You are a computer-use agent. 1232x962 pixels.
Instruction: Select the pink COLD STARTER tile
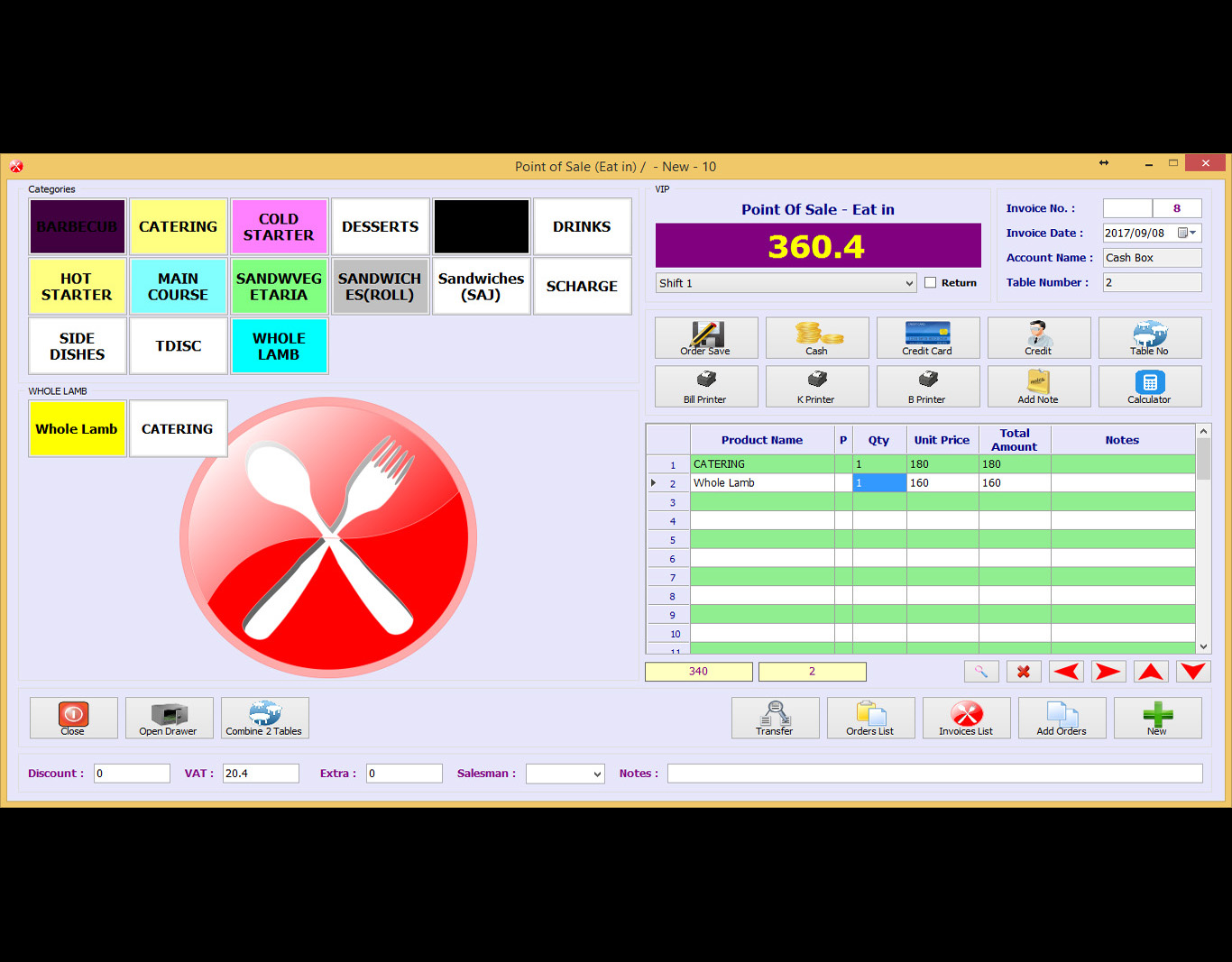[279, 227]
